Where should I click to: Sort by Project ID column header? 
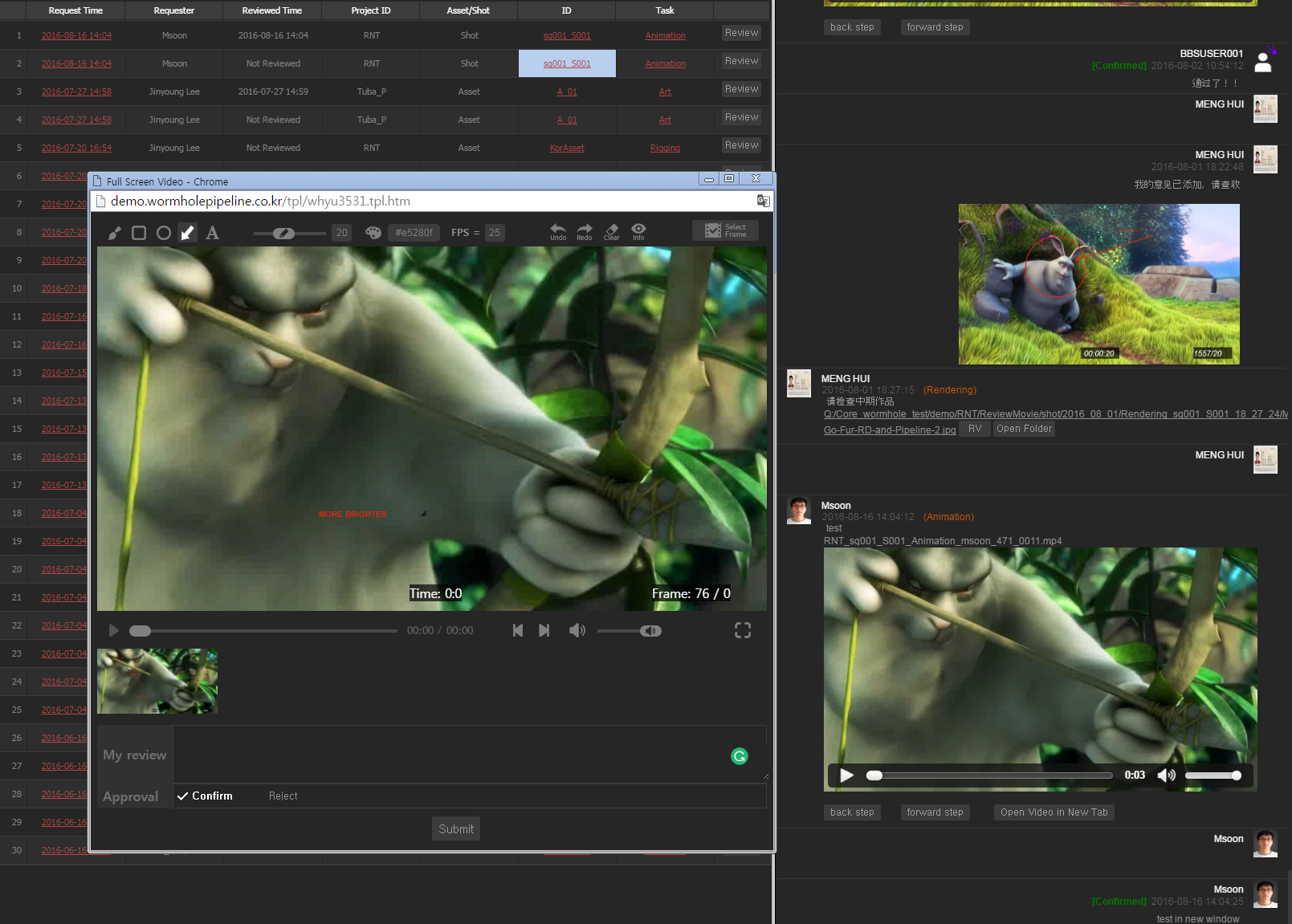coord(371,10)
